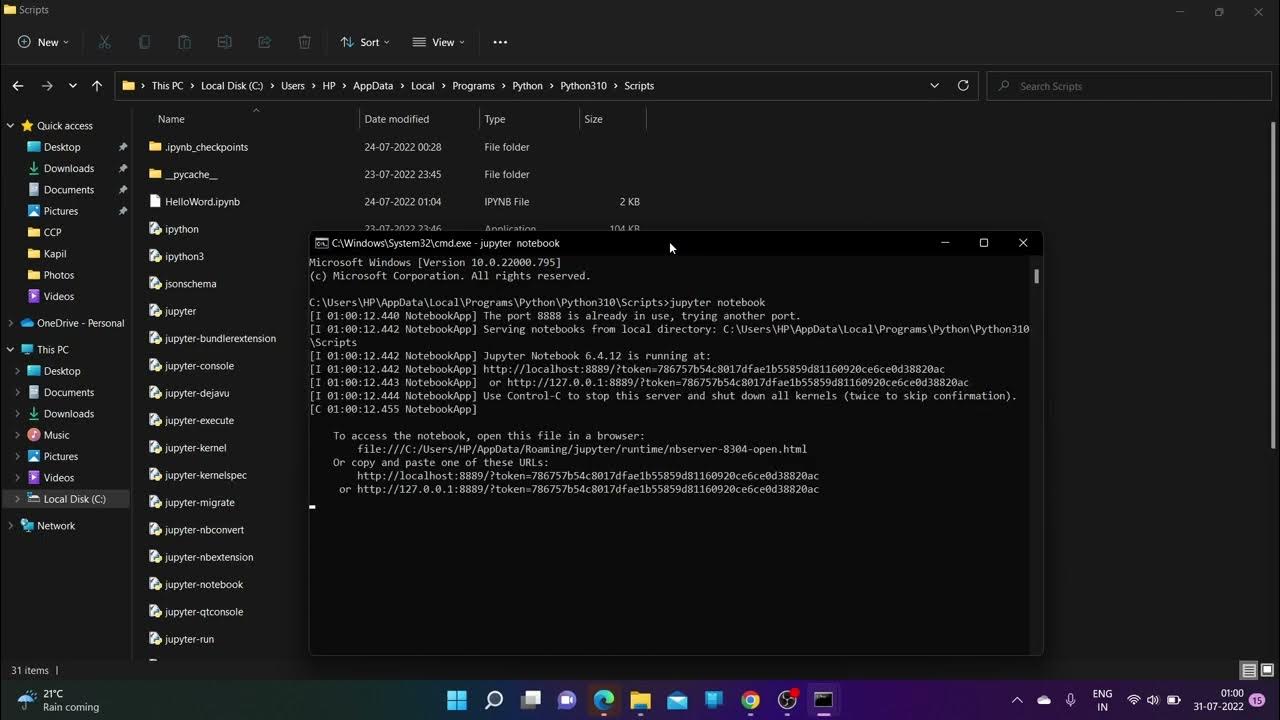Viewport: 1280px width, 720px height.
Task: Sort by the Type column header
Action: pos(529,119)
